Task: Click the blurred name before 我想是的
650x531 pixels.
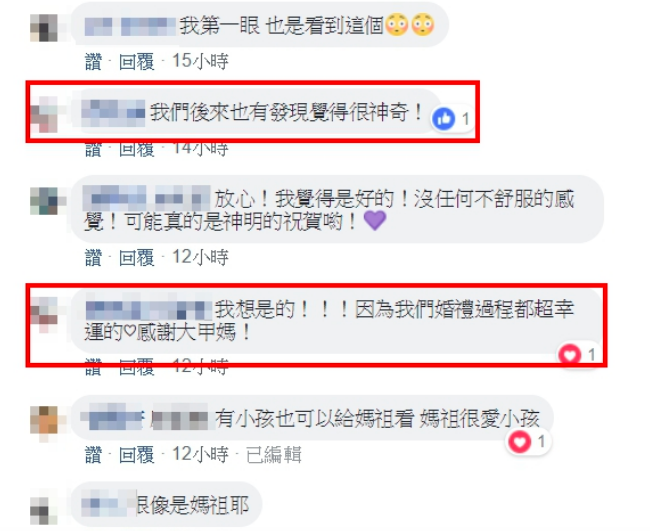Action: pyautogui.click(x=149, y=310)
